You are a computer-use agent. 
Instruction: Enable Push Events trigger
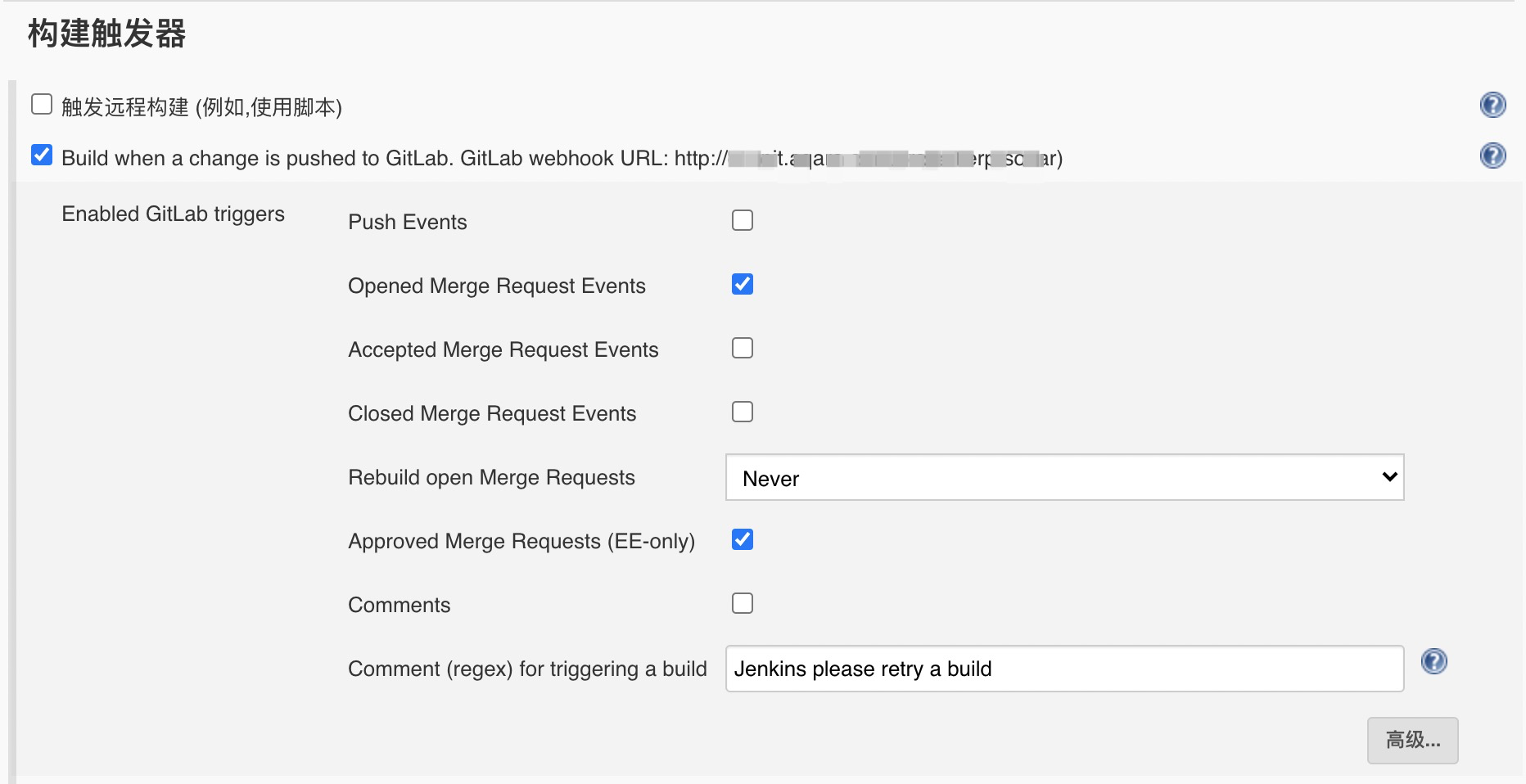click(743, 220)
